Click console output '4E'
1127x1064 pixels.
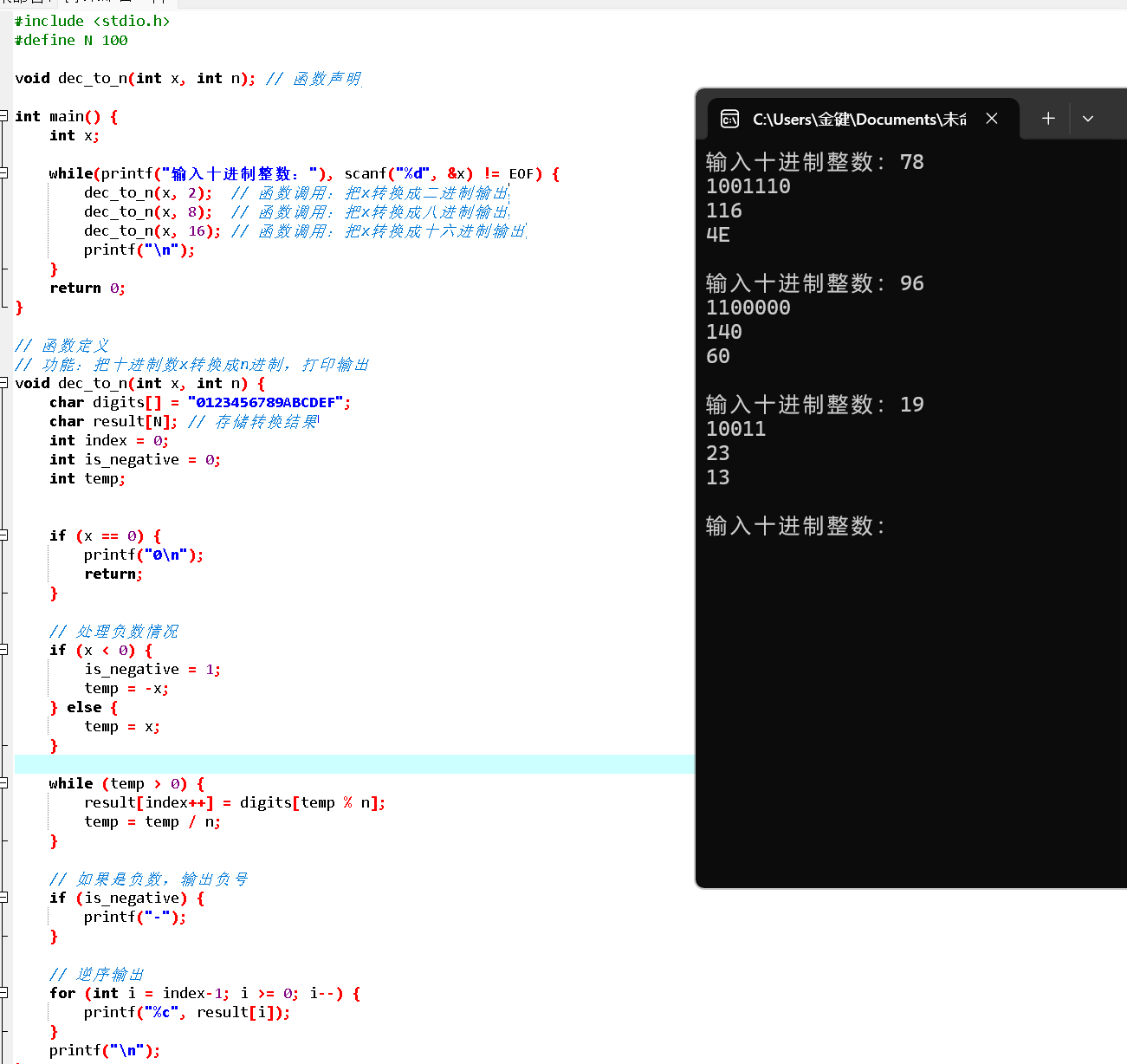[x=718, y=235]
